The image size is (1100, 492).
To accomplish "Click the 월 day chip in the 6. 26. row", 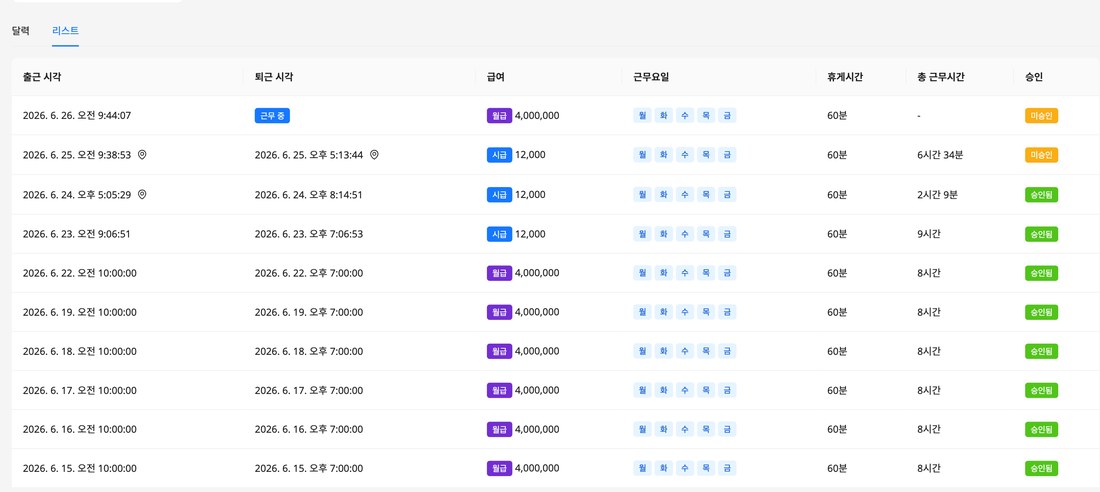I will pos(642,116).
